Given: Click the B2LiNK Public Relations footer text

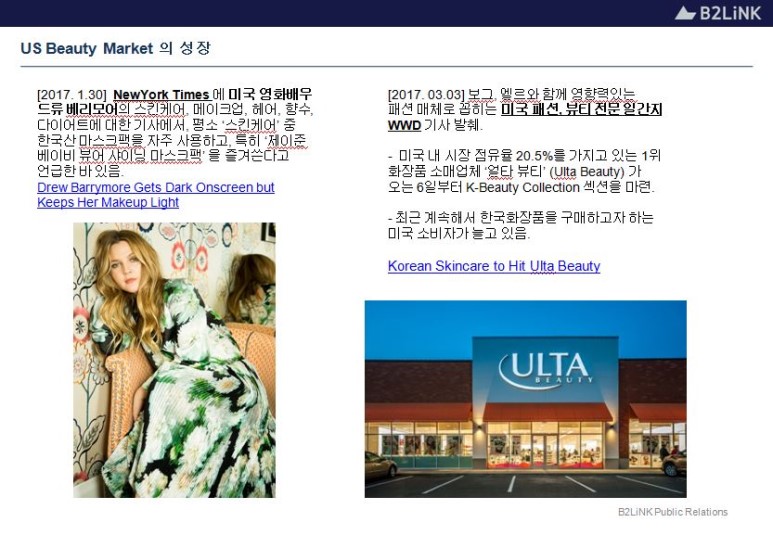Looking at the screenshot, I should [672, 512].
